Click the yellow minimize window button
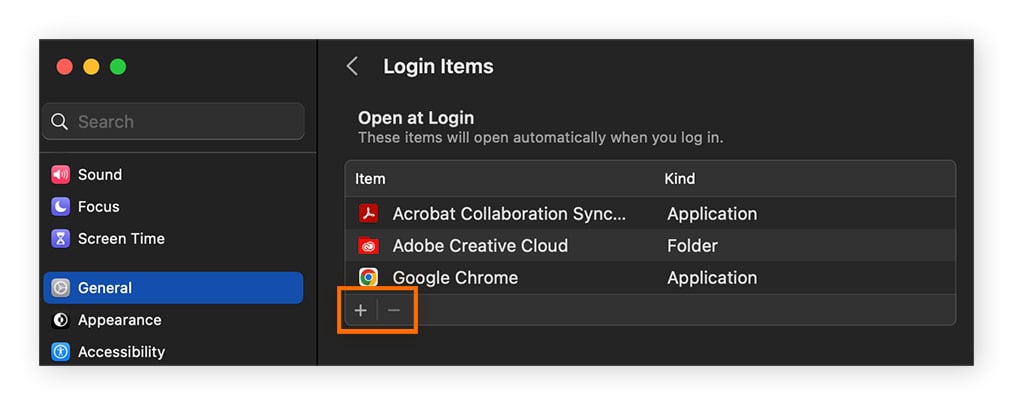 click(x=91, y=67)
